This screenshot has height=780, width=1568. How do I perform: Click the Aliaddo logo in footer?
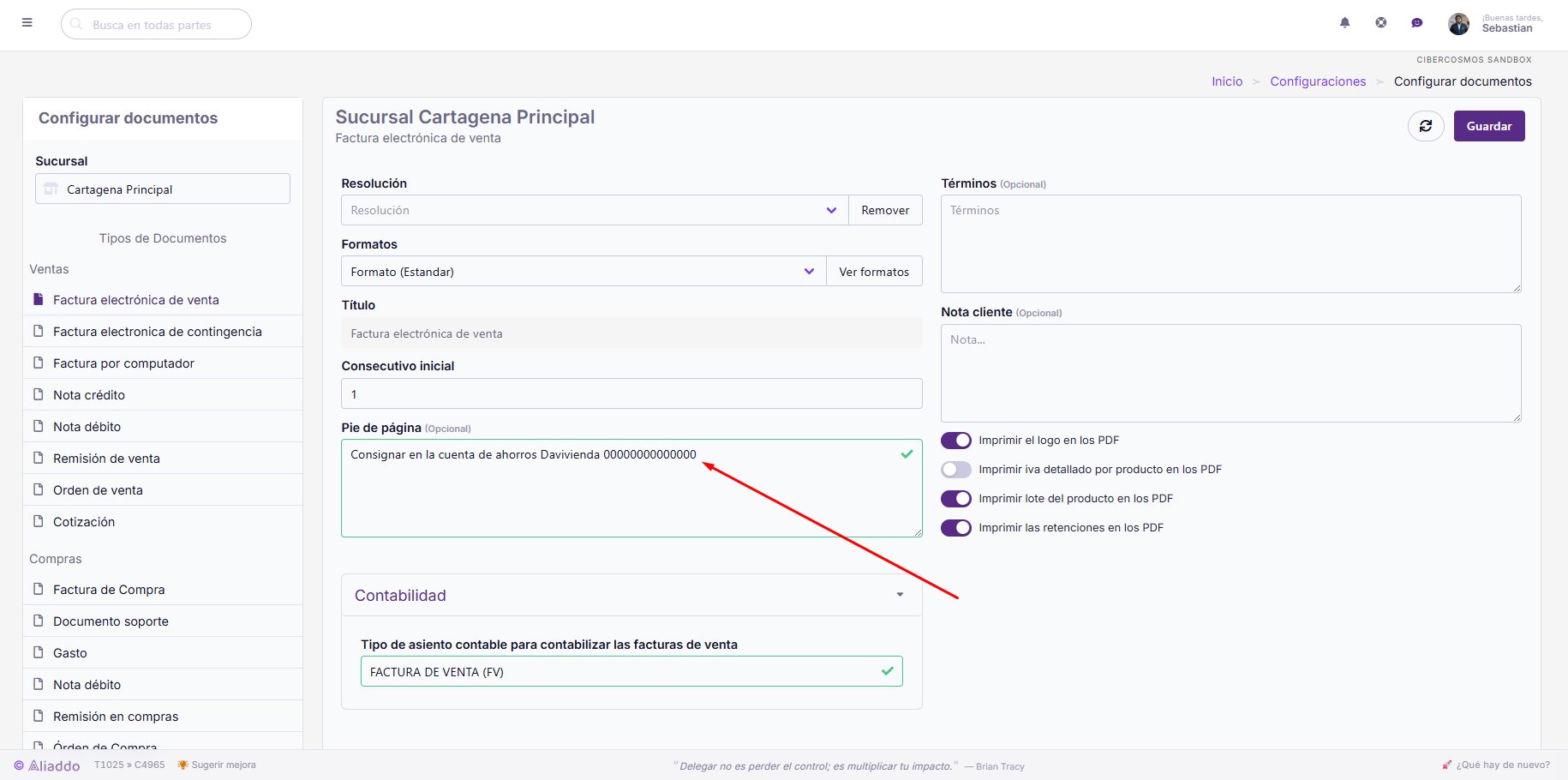(x=47, y=765)
